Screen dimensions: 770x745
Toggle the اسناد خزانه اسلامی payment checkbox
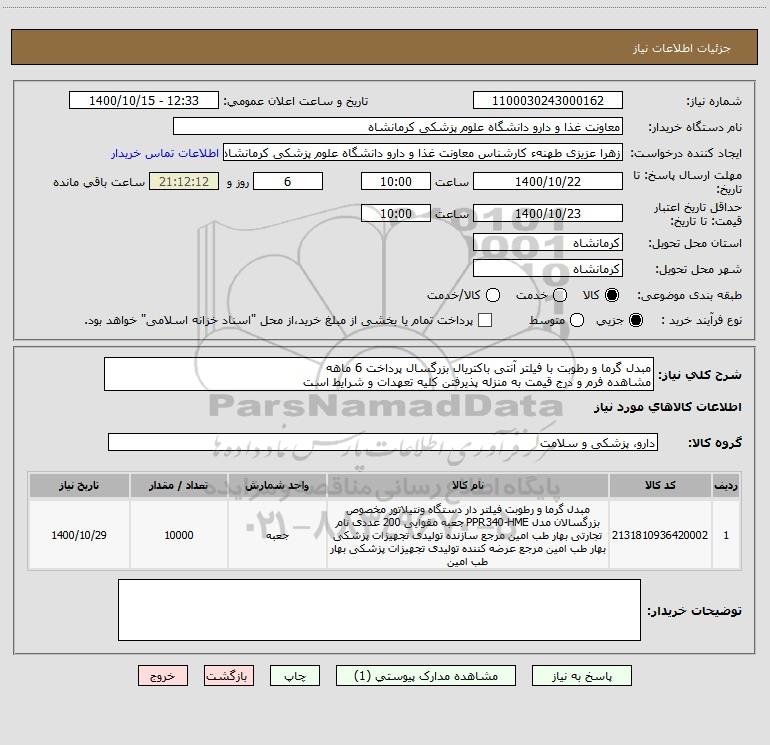[485, 320]
